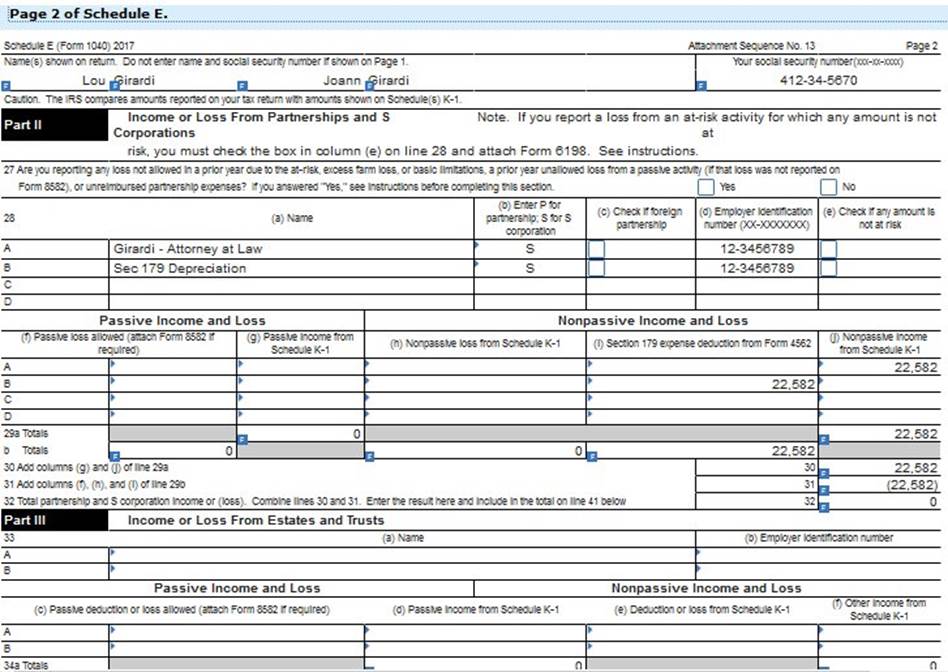Click row B passive income from Schedule K-1 field, Part II
948x672 pixels.
point(300,383)
